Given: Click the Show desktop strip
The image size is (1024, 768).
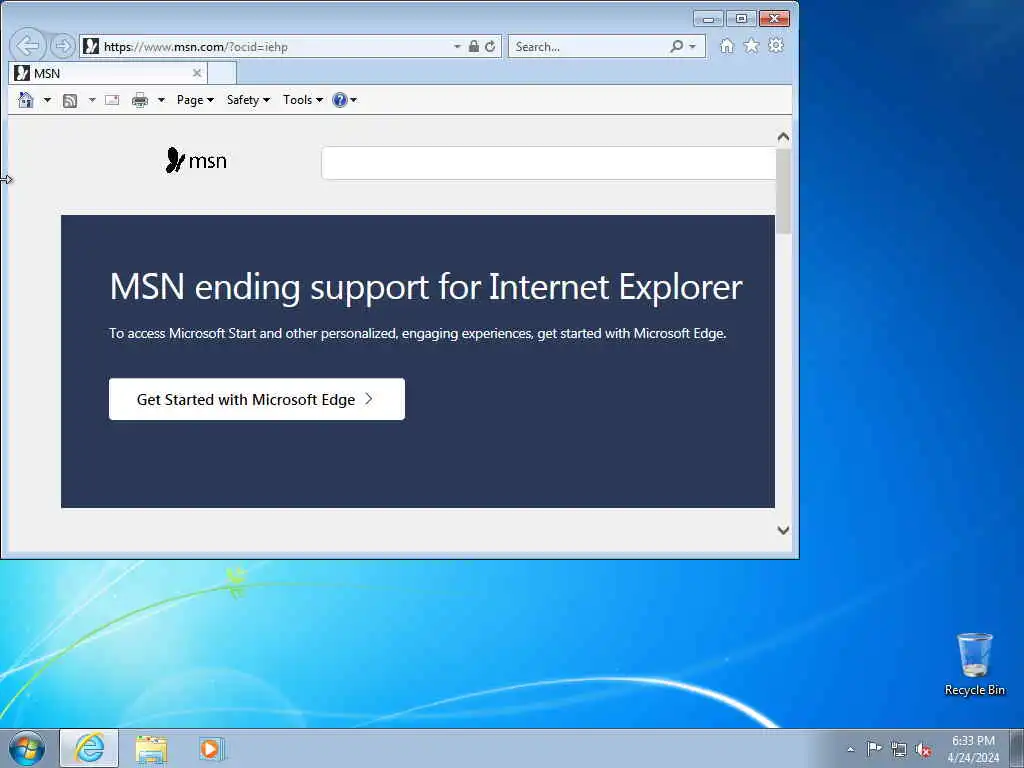Looking at the screenshot, I should [1017, 748].
